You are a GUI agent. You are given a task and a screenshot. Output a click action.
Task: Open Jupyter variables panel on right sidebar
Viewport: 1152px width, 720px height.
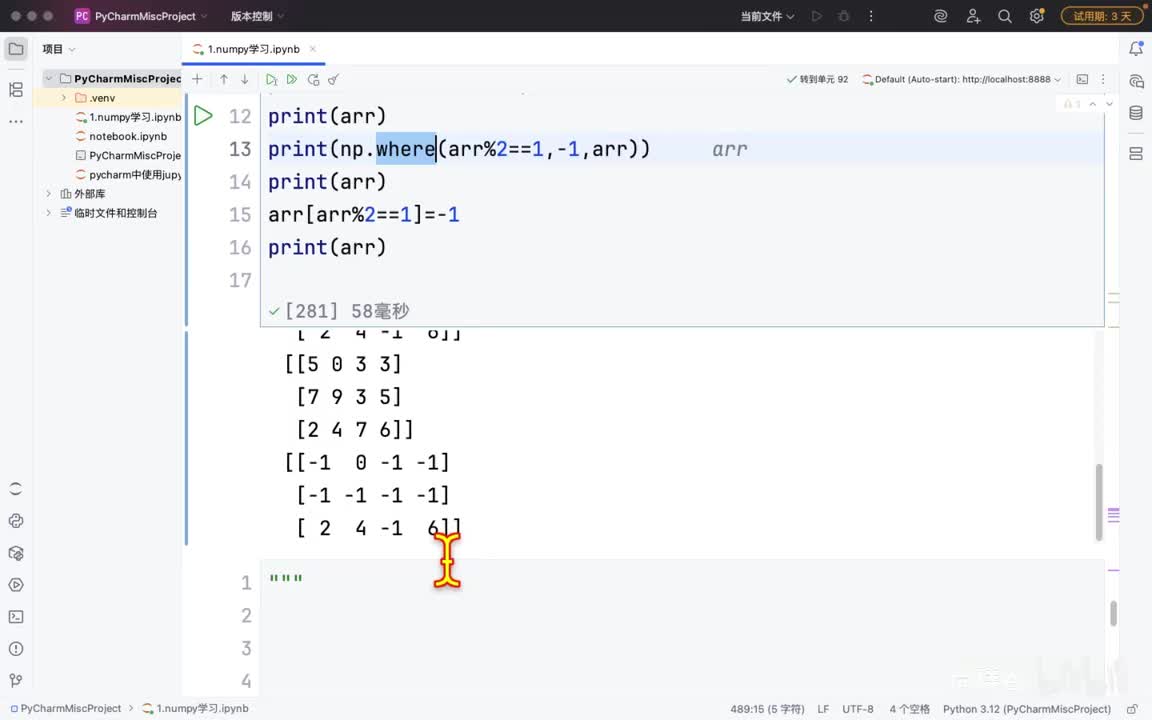point(1136,154)
